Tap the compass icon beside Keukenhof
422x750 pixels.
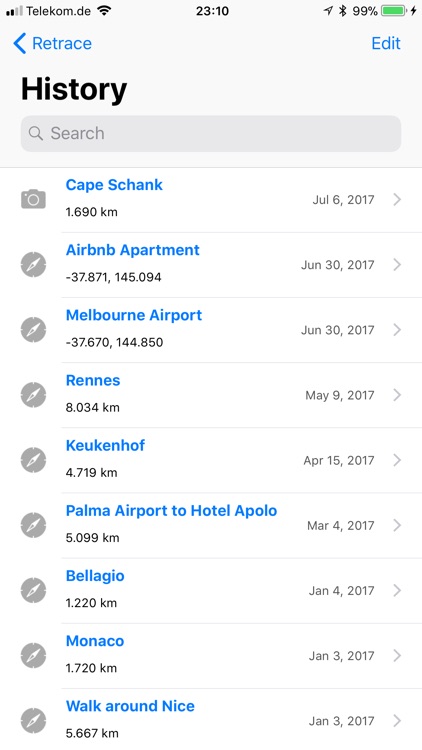pyautogui.click(x=33, y=460)
